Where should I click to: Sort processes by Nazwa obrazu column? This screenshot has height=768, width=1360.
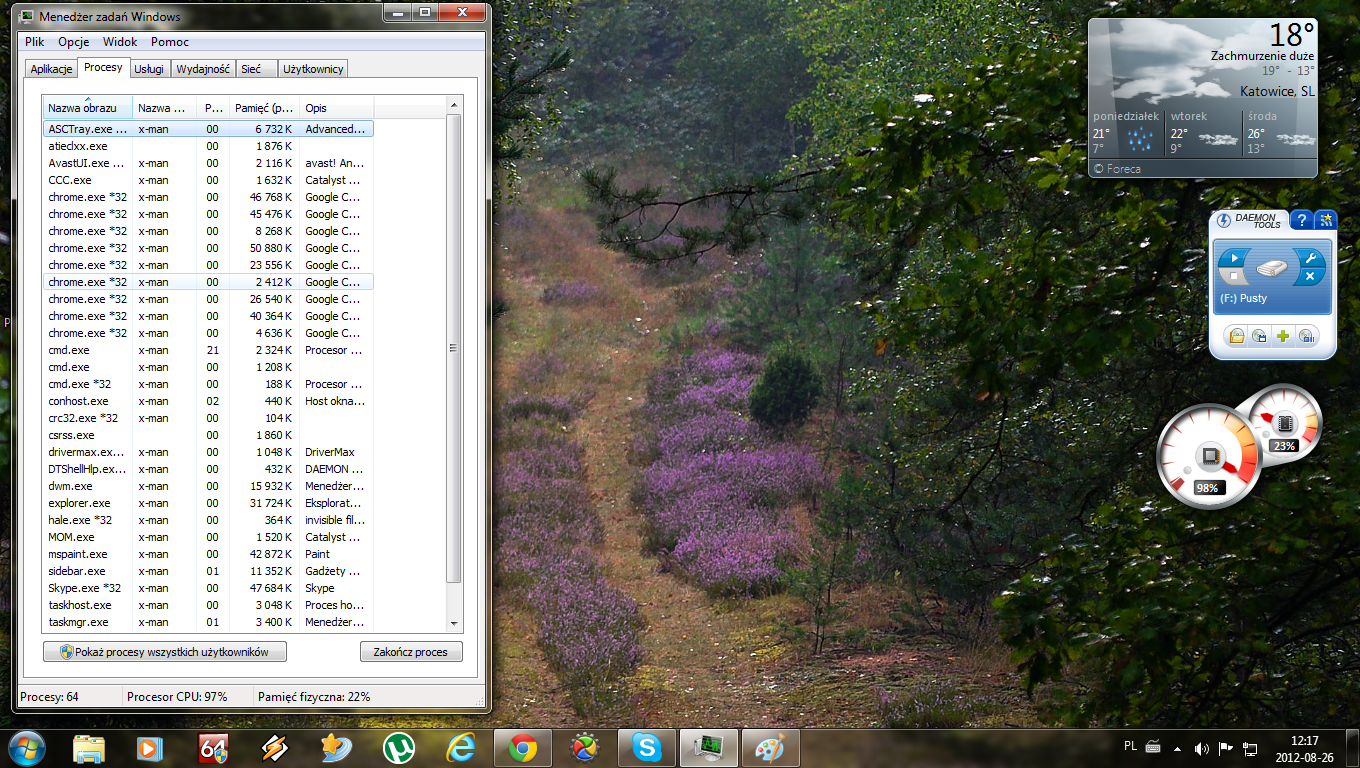coord(88,107)
